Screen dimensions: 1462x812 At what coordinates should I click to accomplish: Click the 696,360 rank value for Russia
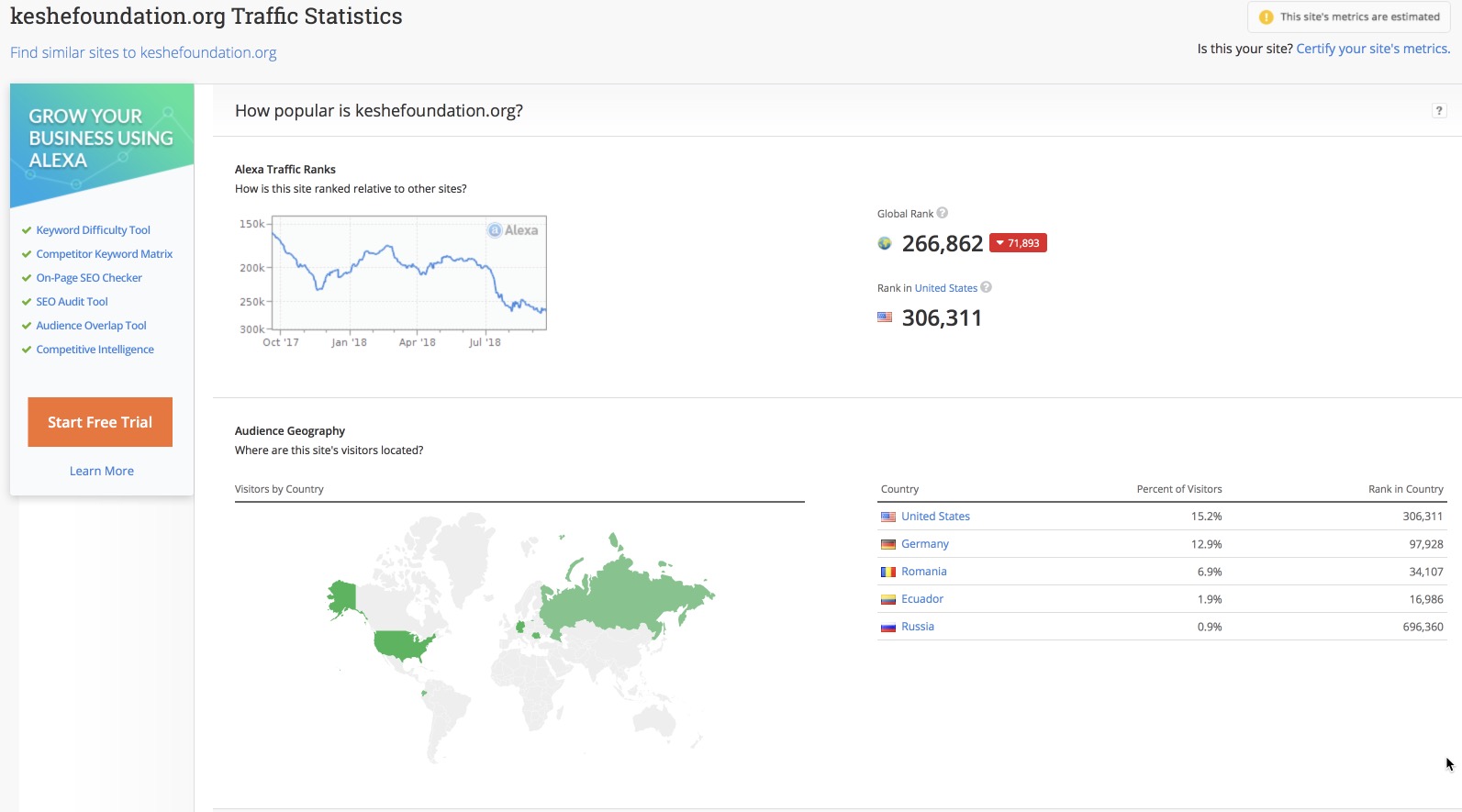click(1423, 627)
